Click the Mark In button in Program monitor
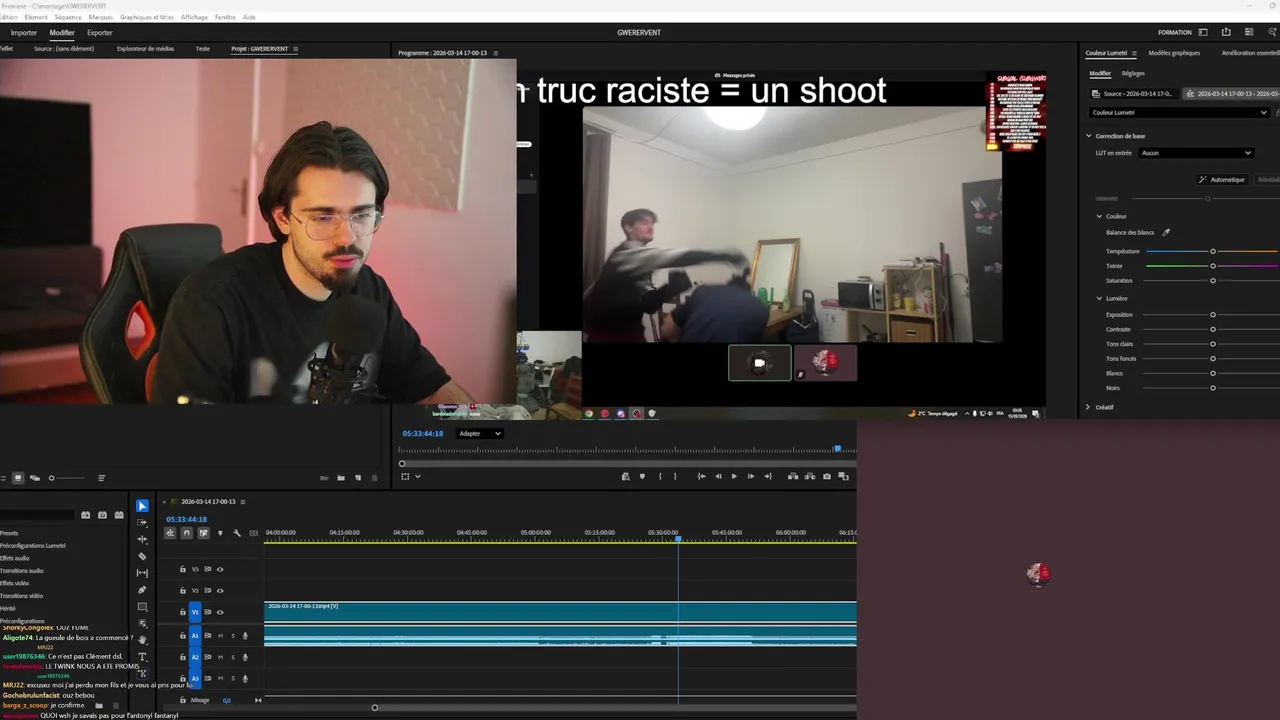This screenshot has height=720, width=1280. pyautogui.click(x=660, y=476)
